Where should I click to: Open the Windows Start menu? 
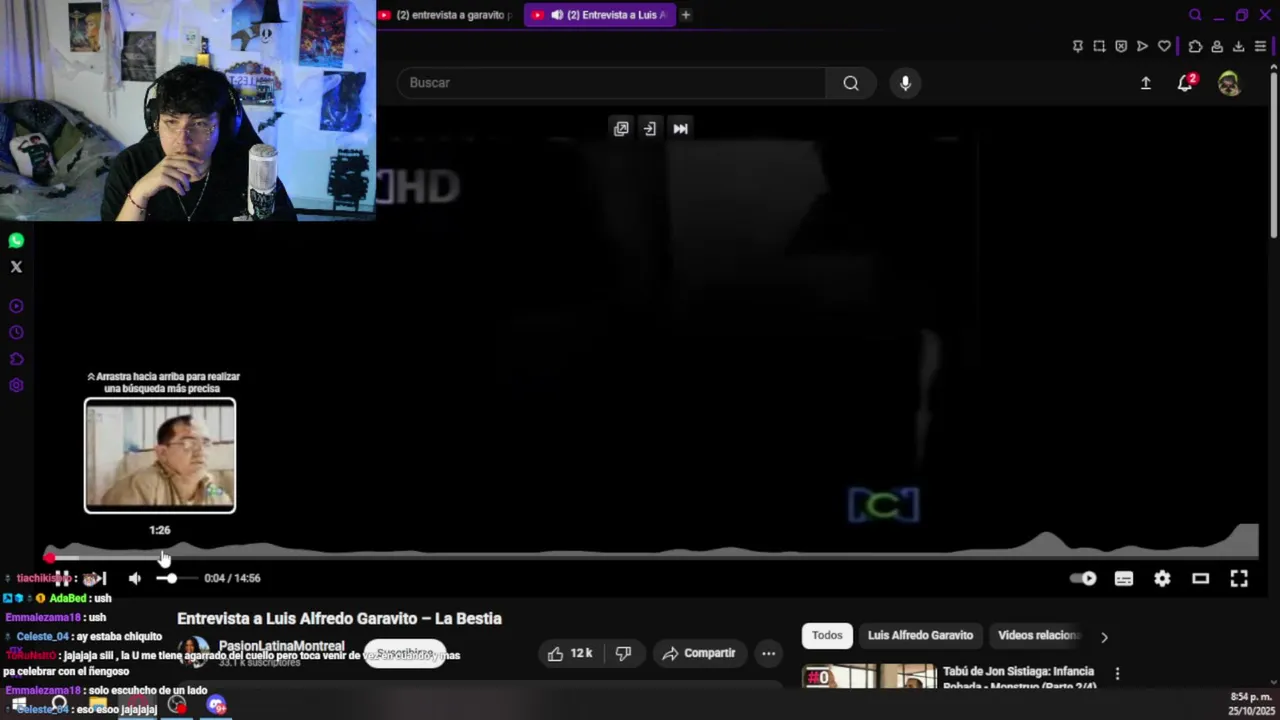click(x=18, y=705)
